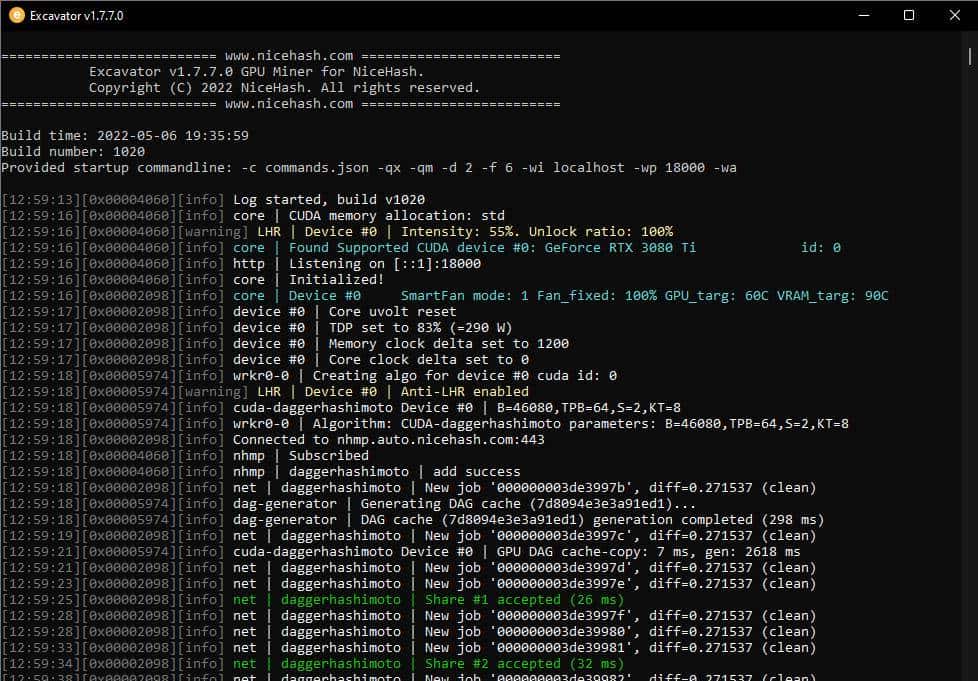This screenshot has width=978, height=681.
Task: Click 'Found Supported CUDA device #0' line
Action: click(421, 248)
